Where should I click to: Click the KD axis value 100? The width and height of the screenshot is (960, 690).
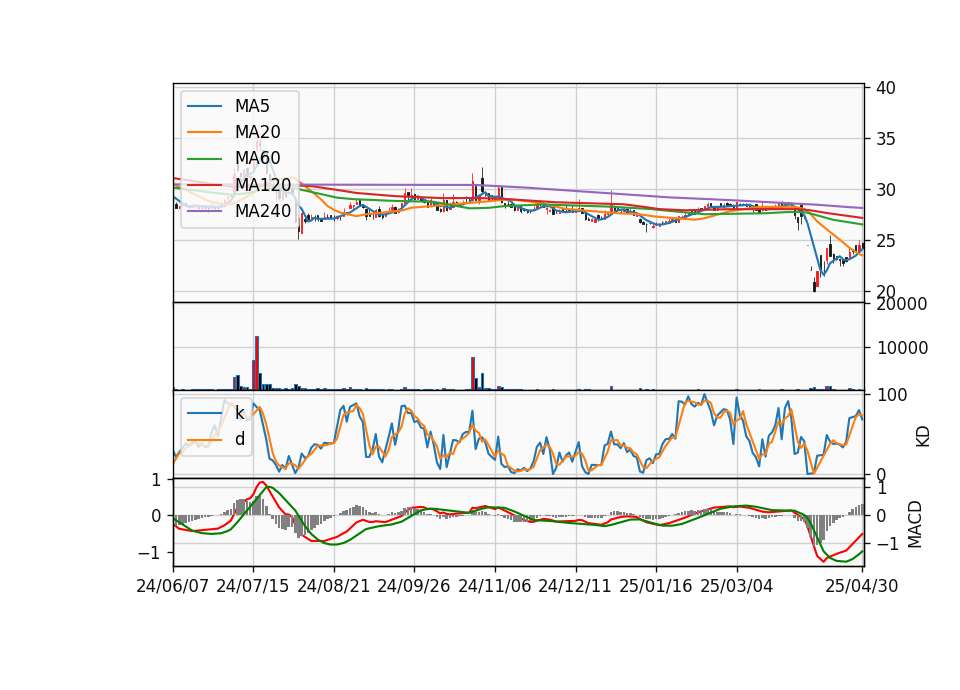tap(893, 395)
